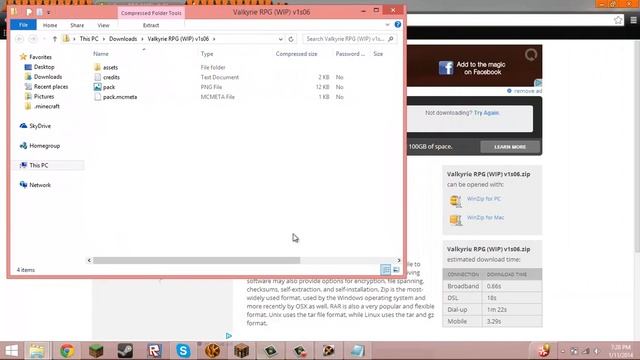Expand the This PC breadcrumb arrow
Image resolution: width=640 pixels, height=360 pixels.
point(104,39)
